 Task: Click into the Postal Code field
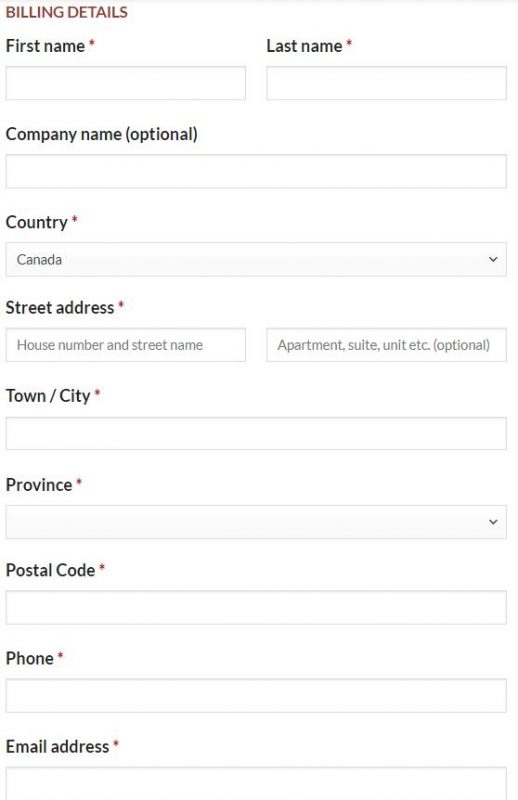click(256, 607)
